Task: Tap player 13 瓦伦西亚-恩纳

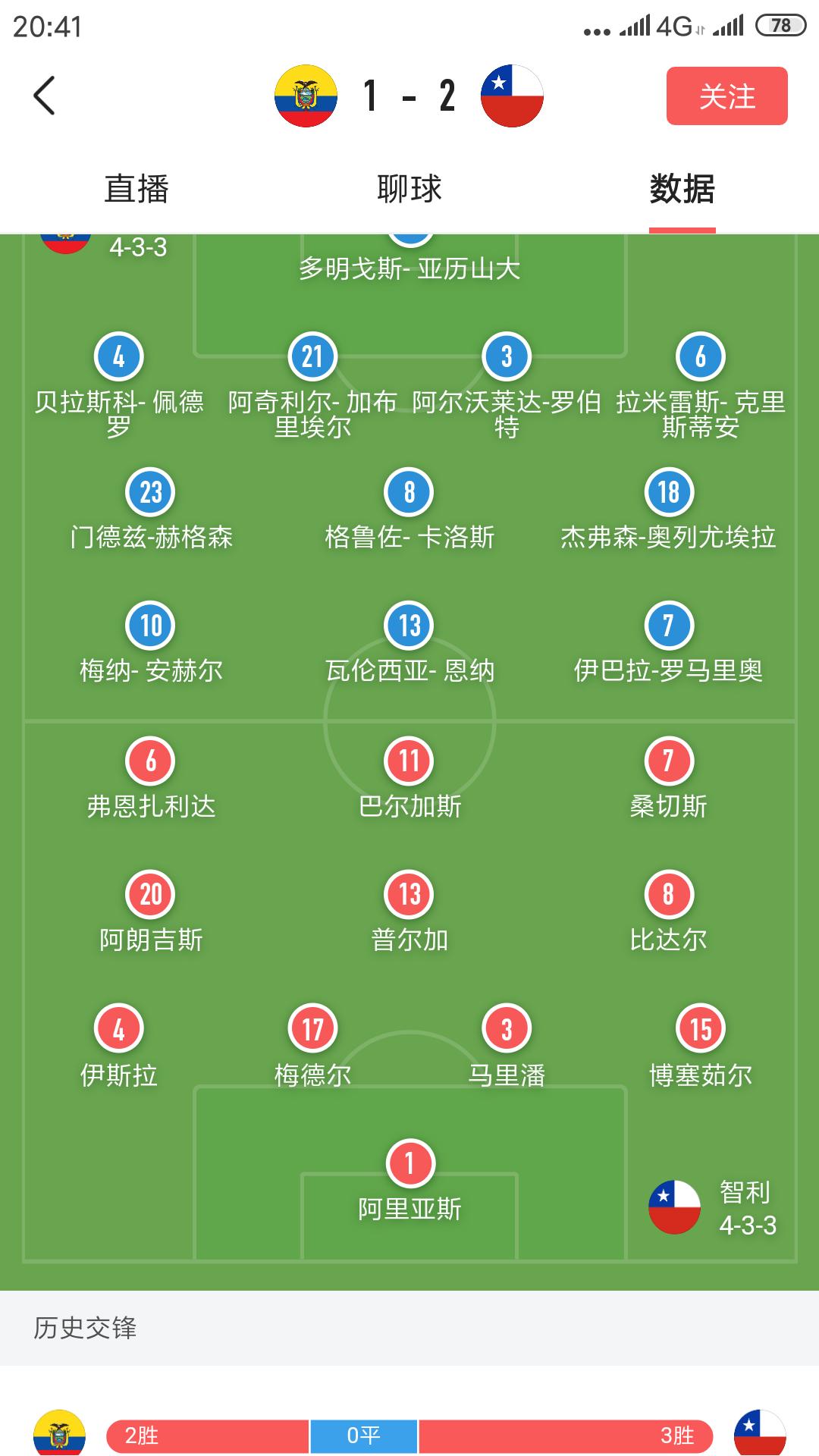Action: coord(409,626)
